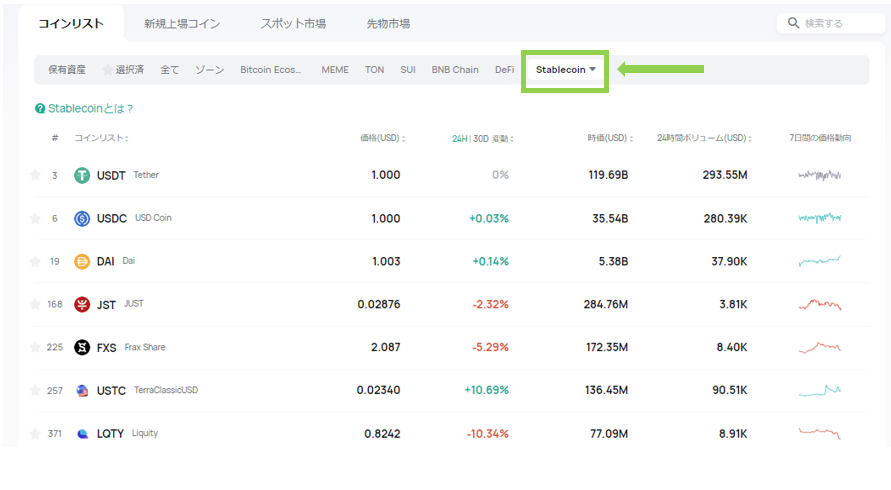This screenshot has width=891, height=490.
Task: Open the USDT coin name link
Action: coord(111,176)
